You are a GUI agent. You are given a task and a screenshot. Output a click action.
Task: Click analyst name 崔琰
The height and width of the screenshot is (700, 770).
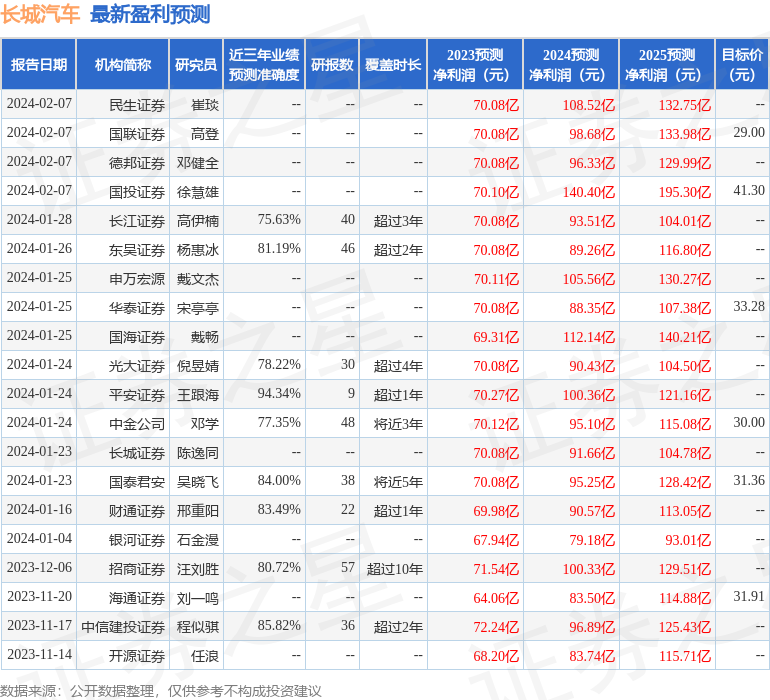pos(205,105)
